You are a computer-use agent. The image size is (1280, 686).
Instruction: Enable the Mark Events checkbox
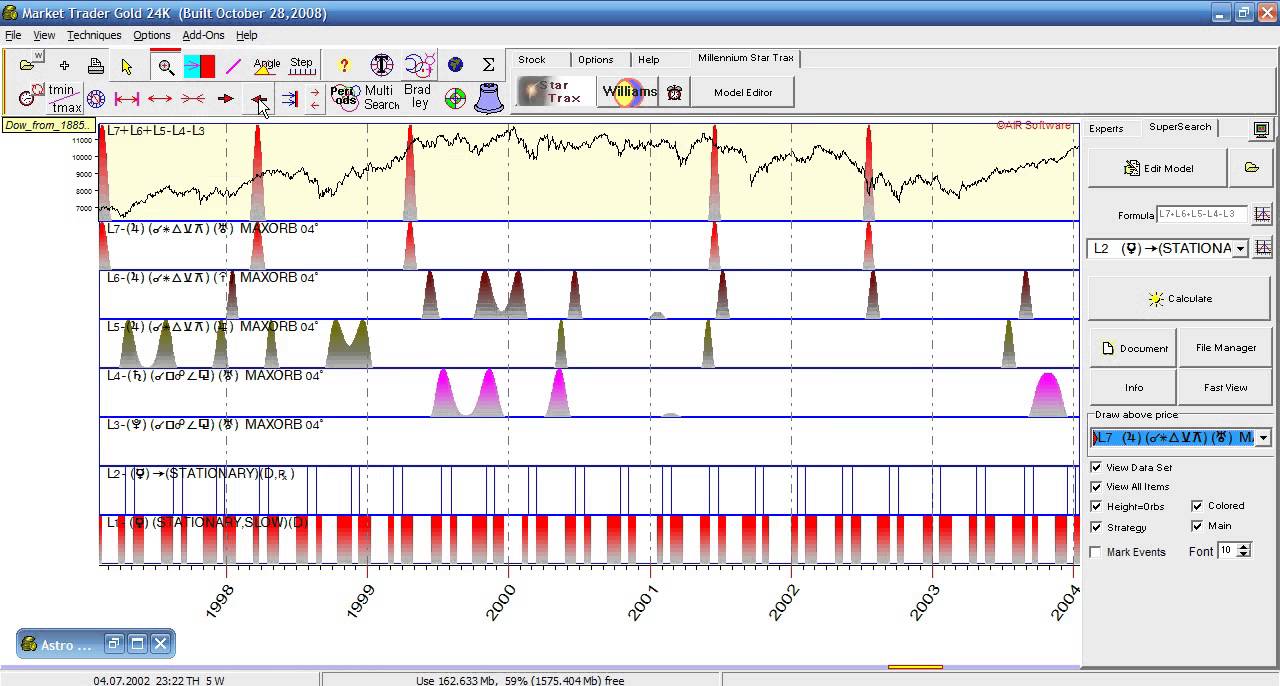pyautogui.click(x=1096, y=552)
